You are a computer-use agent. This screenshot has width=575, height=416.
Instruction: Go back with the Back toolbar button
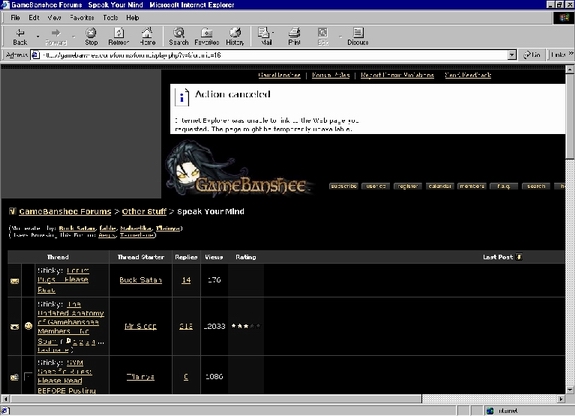coord(20,37)
